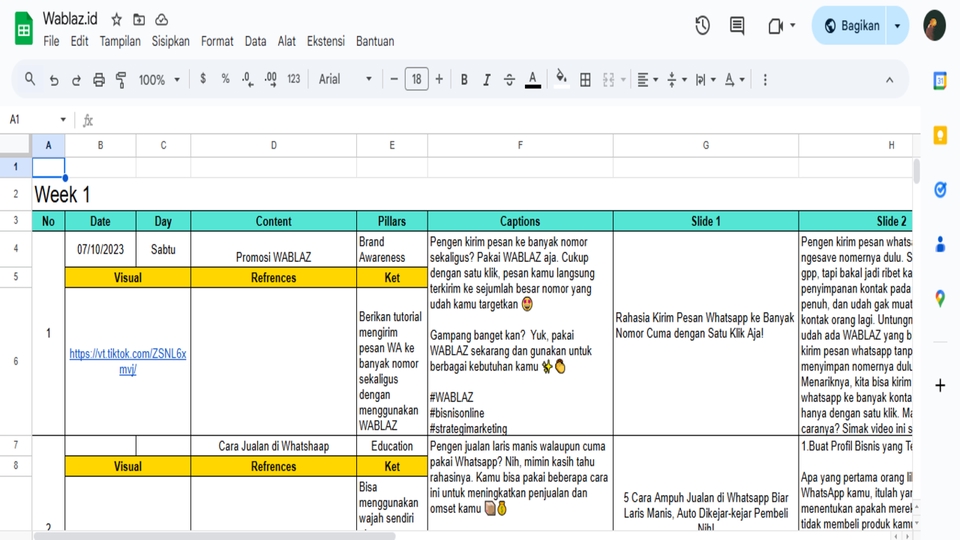The width and height of the screenshot is (960, 540).
Task: Click the font size field 18
Action: point(416,79)
